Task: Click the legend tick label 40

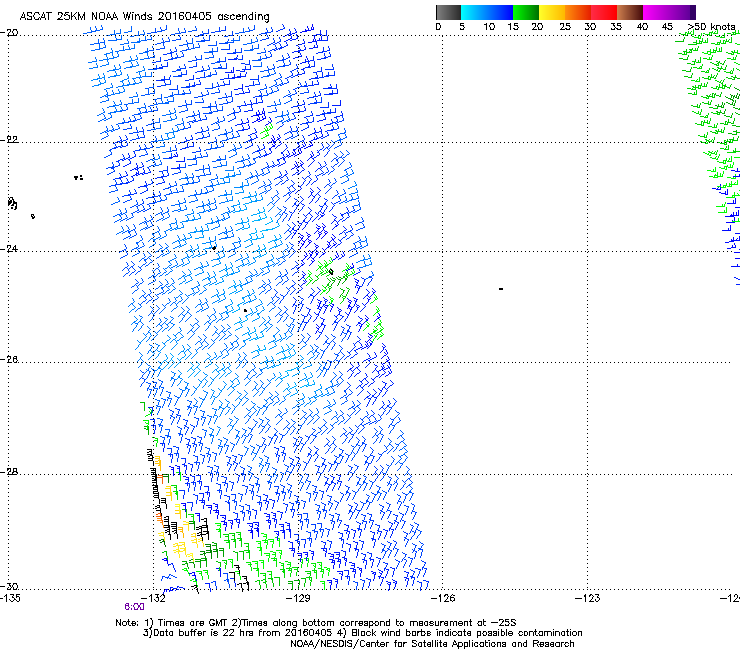Action: pyautogui.click(x=642, y=26)
